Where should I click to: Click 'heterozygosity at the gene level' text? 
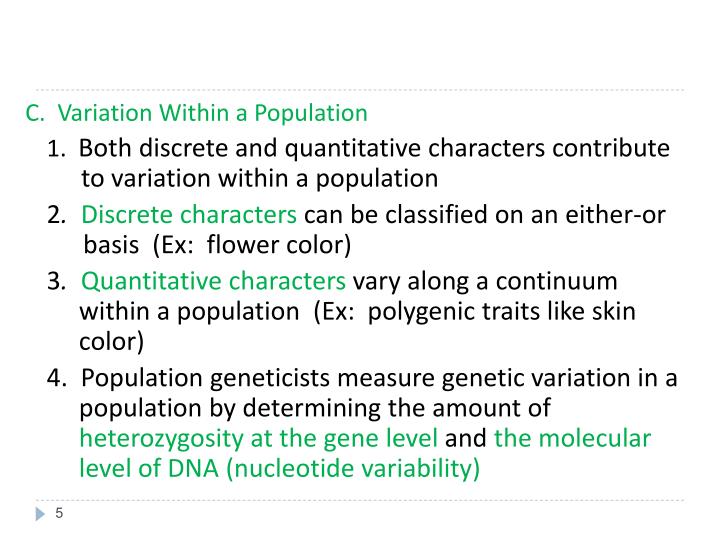pos(259,438)
